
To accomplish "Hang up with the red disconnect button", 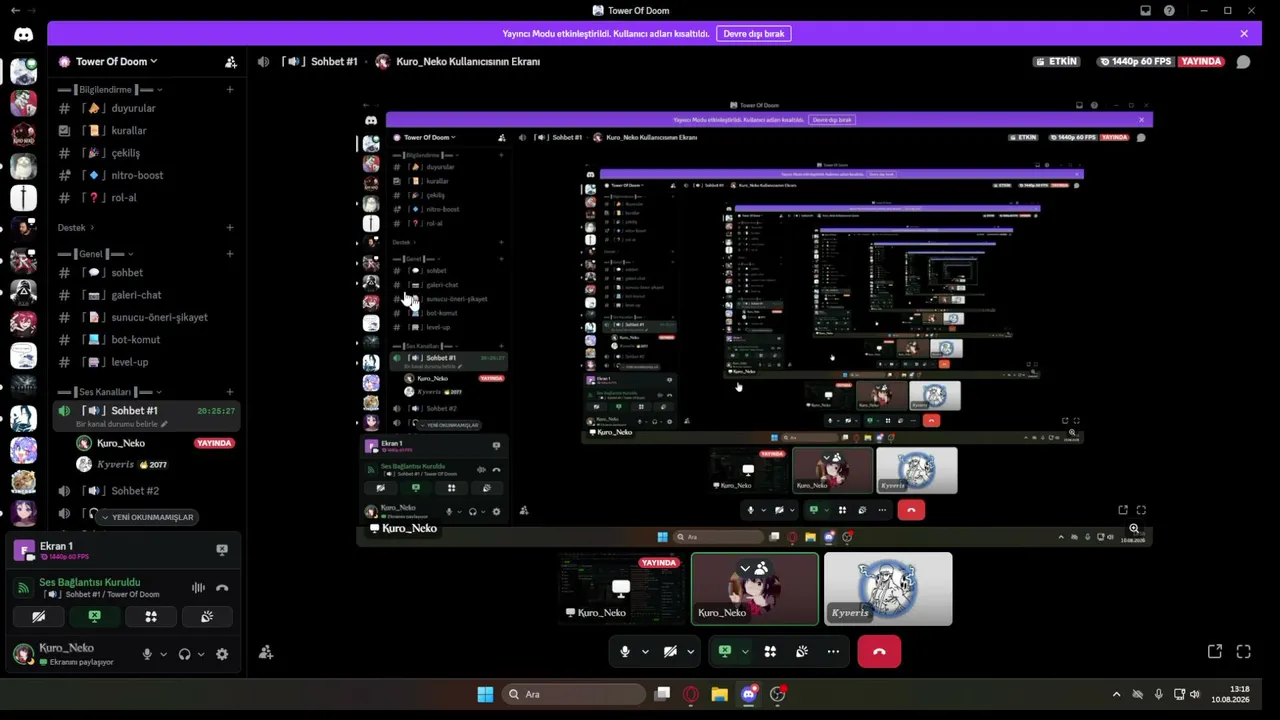I will (879, 651).
